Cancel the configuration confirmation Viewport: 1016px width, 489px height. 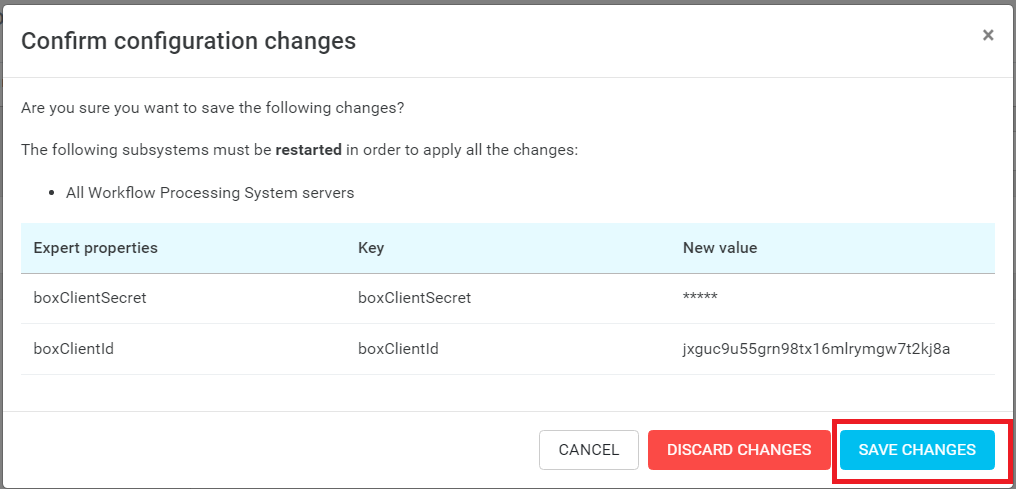click(589, 450)
